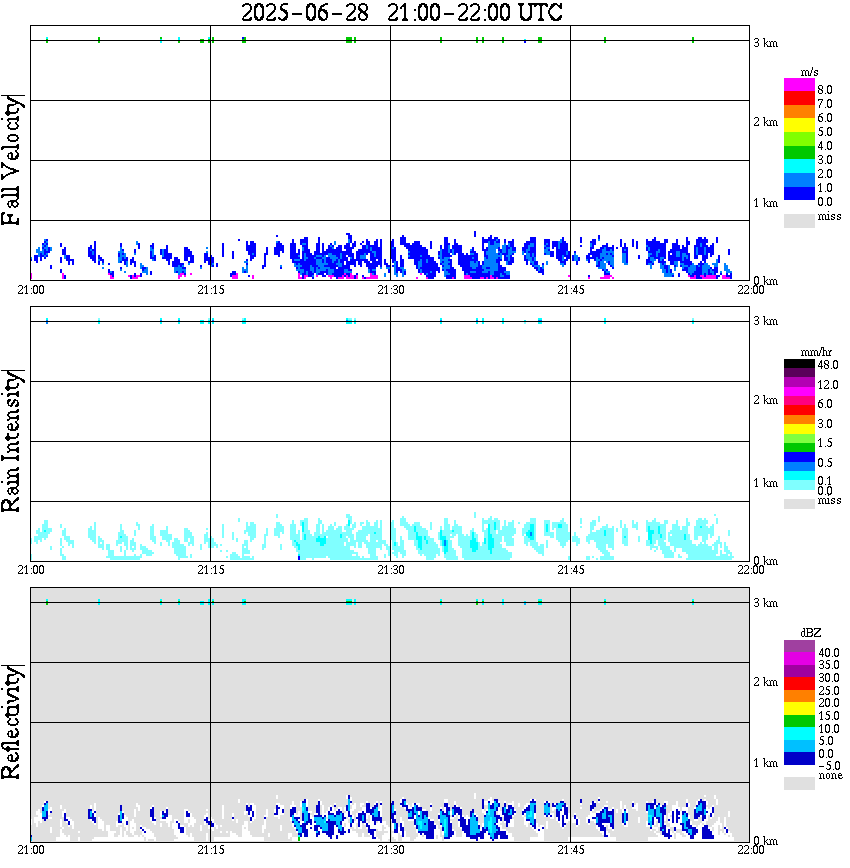
Task: Click the 21:30 label under Fall Velocity panel
Action: (391, 290)
